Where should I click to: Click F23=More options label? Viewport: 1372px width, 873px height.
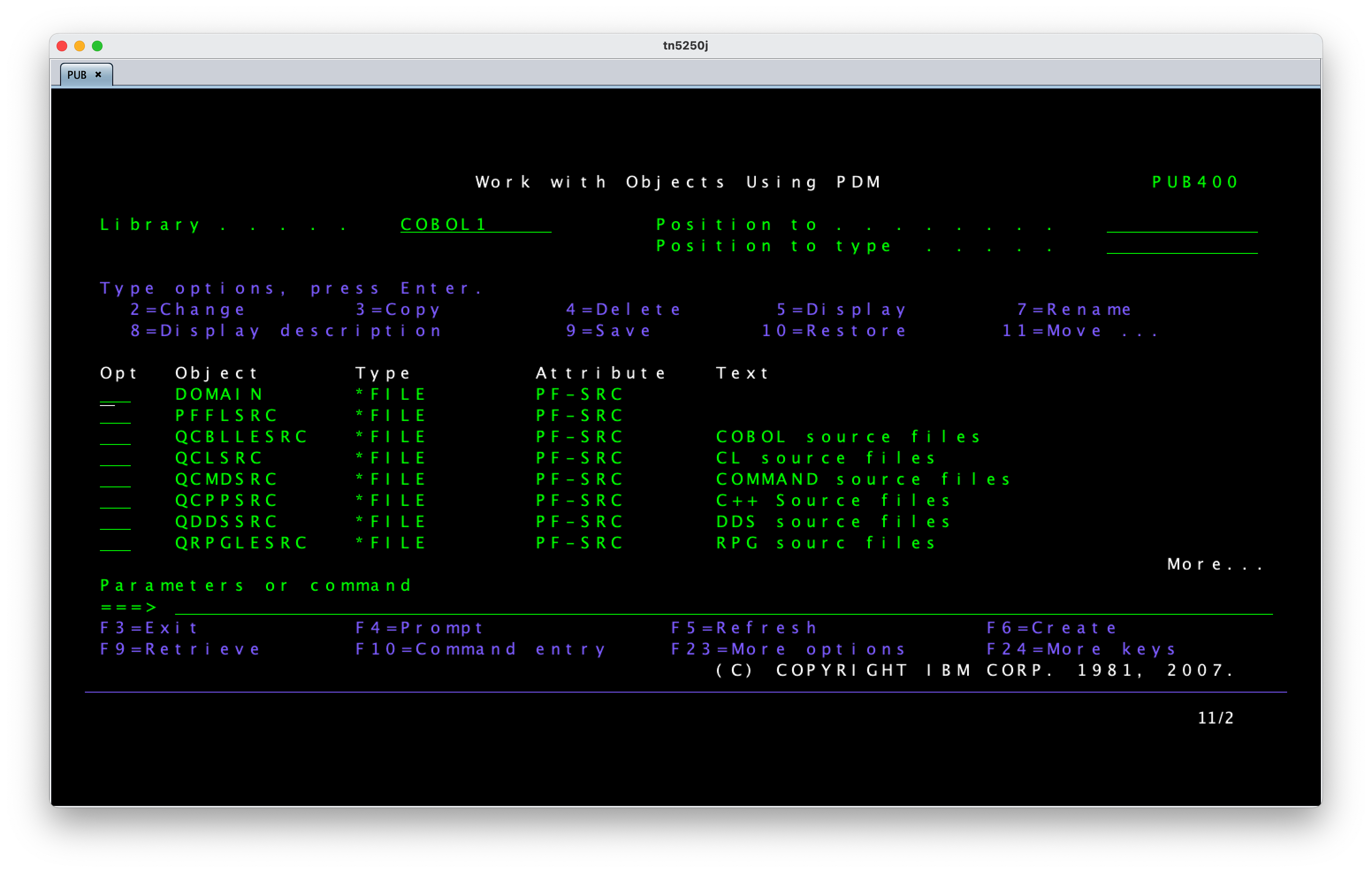[x=788, y=649]
